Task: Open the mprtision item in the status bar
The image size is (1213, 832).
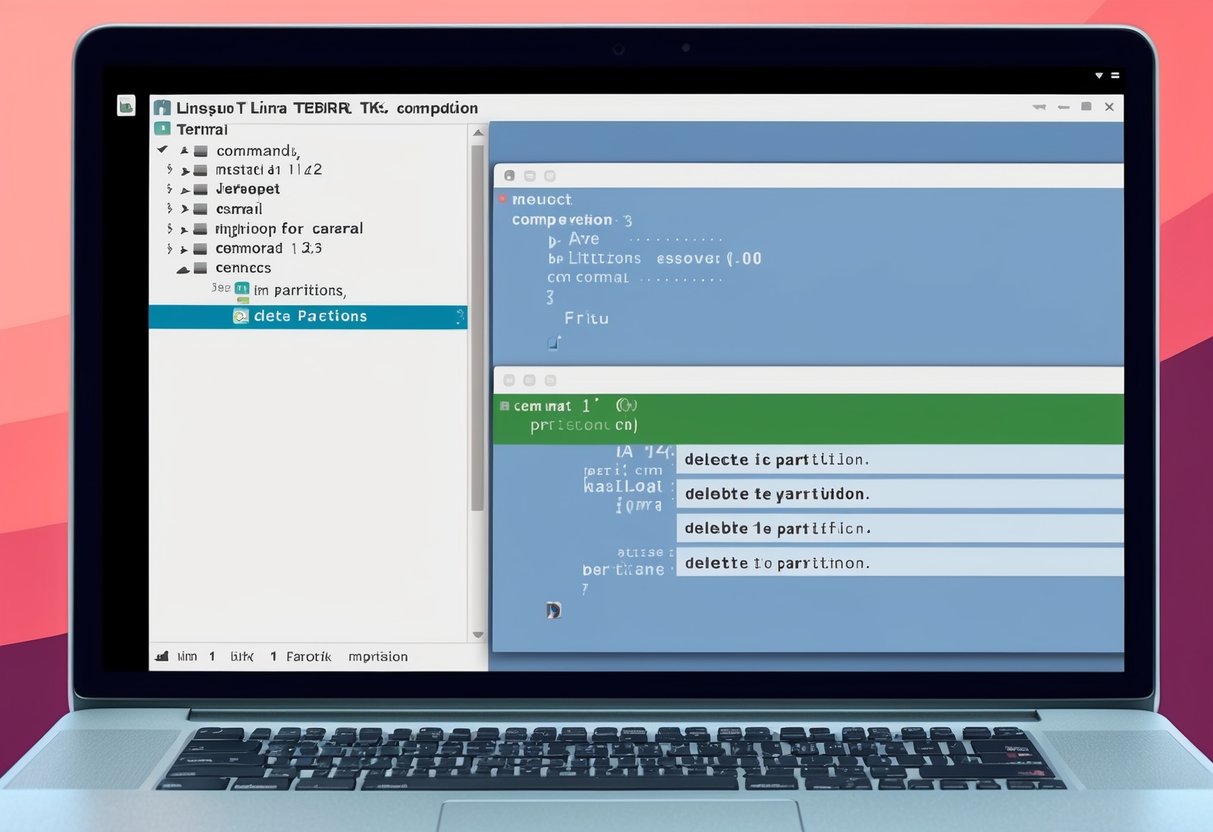Action: [378, 656]
